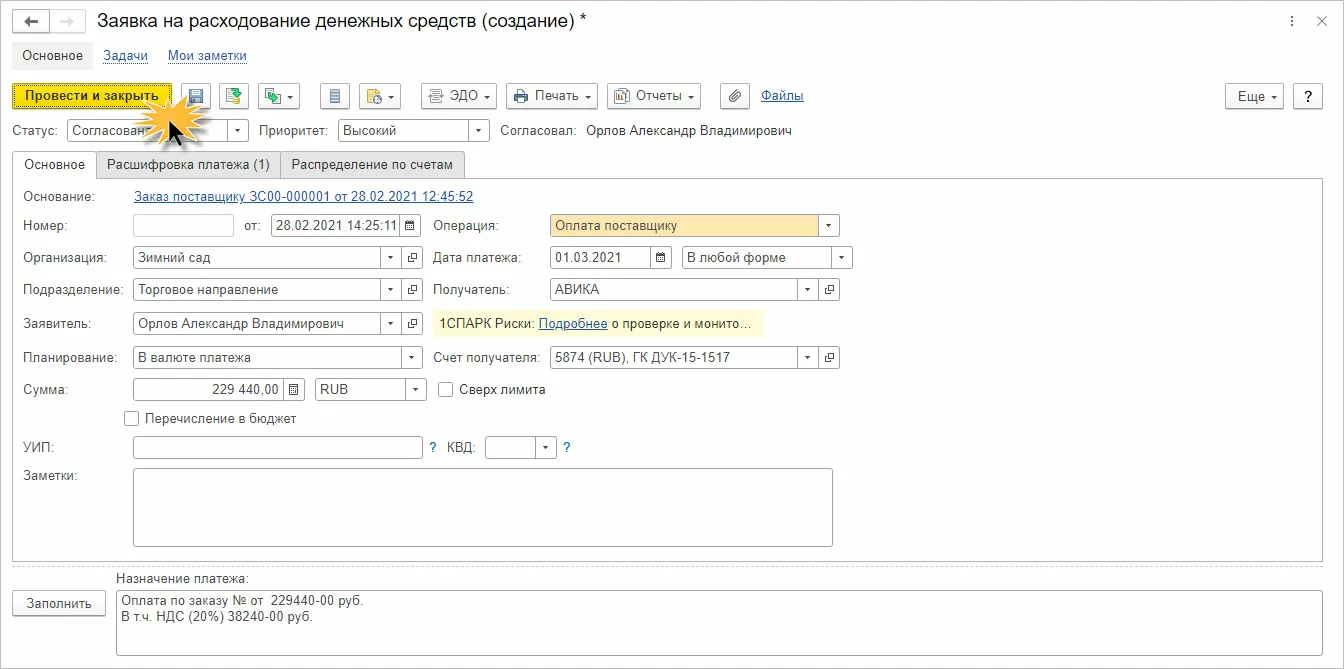This screenshot has width=1344, height=669.
Task: Open calendar picker for payment date
Action: [660, 257]
